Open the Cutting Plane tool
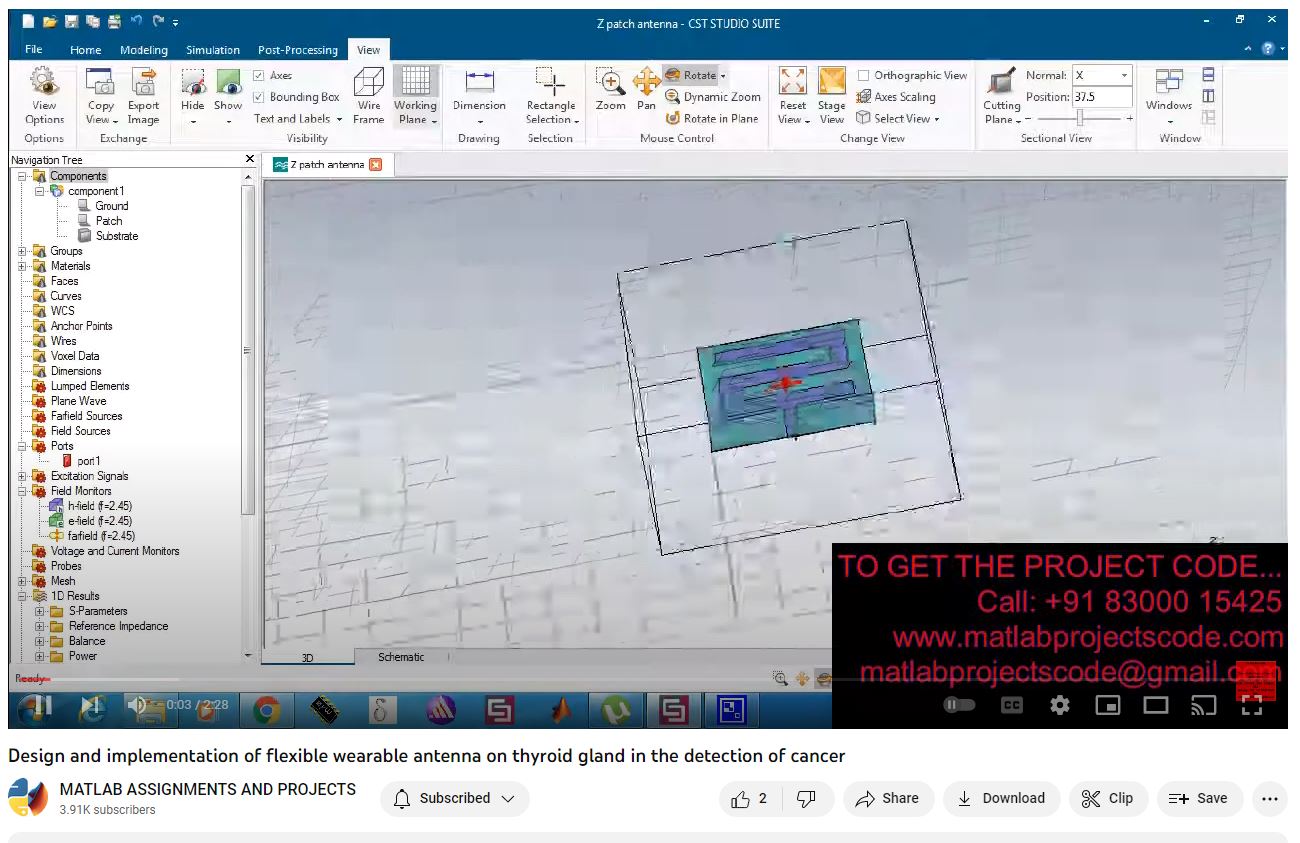 pos(1001,86)
